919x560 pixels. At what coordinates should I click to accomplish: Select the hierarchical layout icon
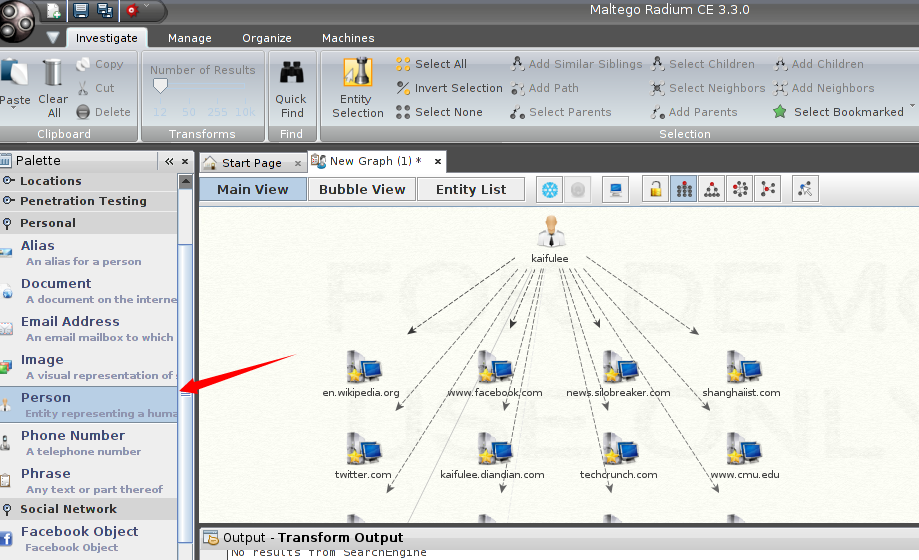point(712,189)
